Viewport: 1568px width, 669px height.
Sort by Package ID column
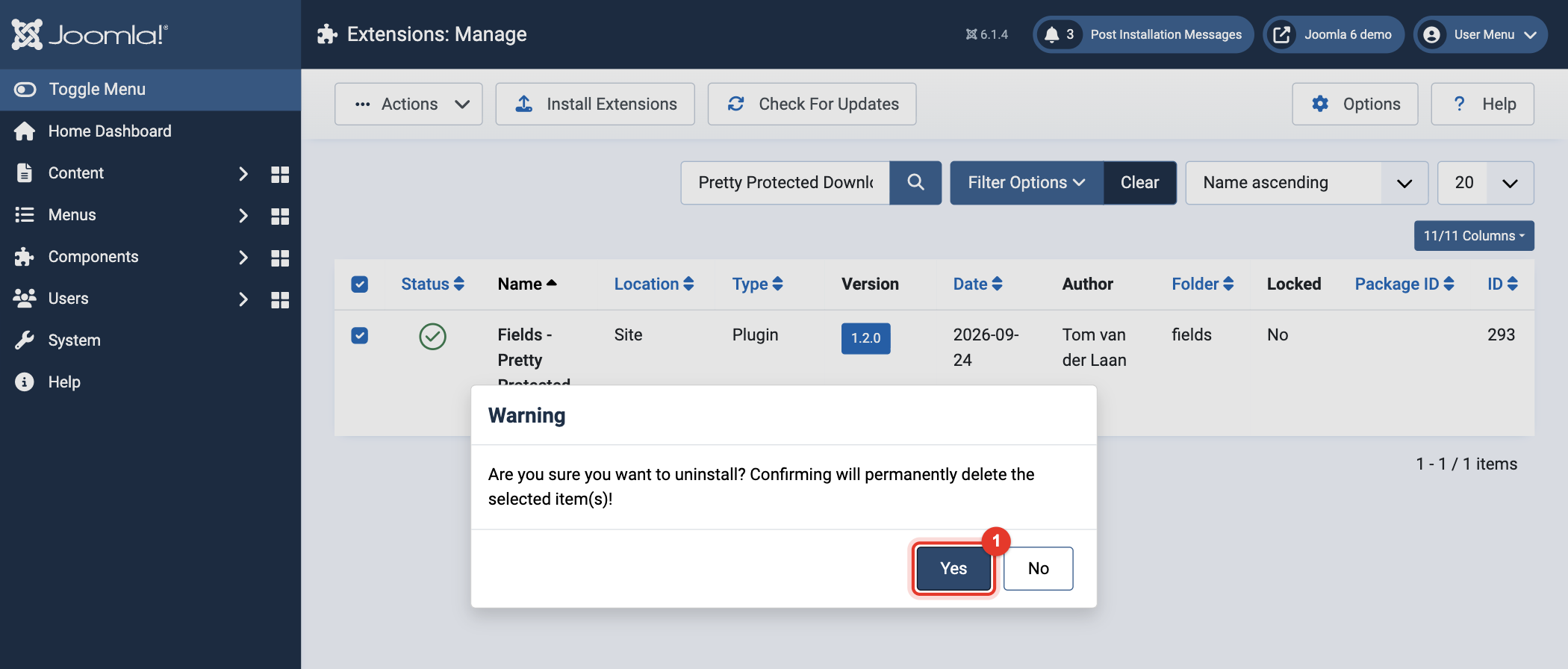(1404, 284)
